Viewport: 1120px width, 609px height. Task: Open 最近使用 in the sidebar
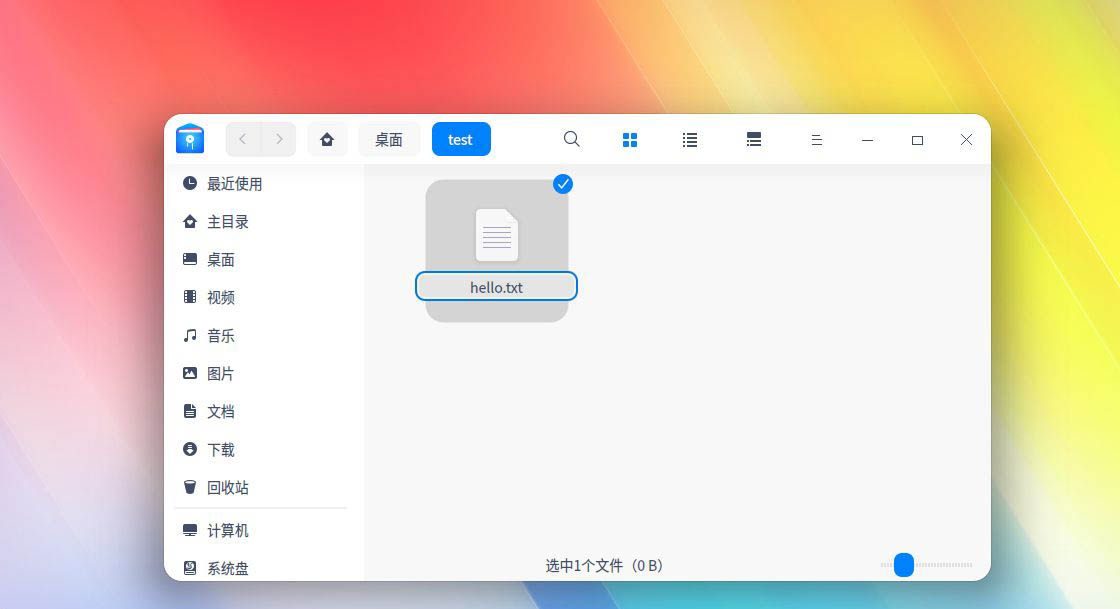click(x=234, y=184)
